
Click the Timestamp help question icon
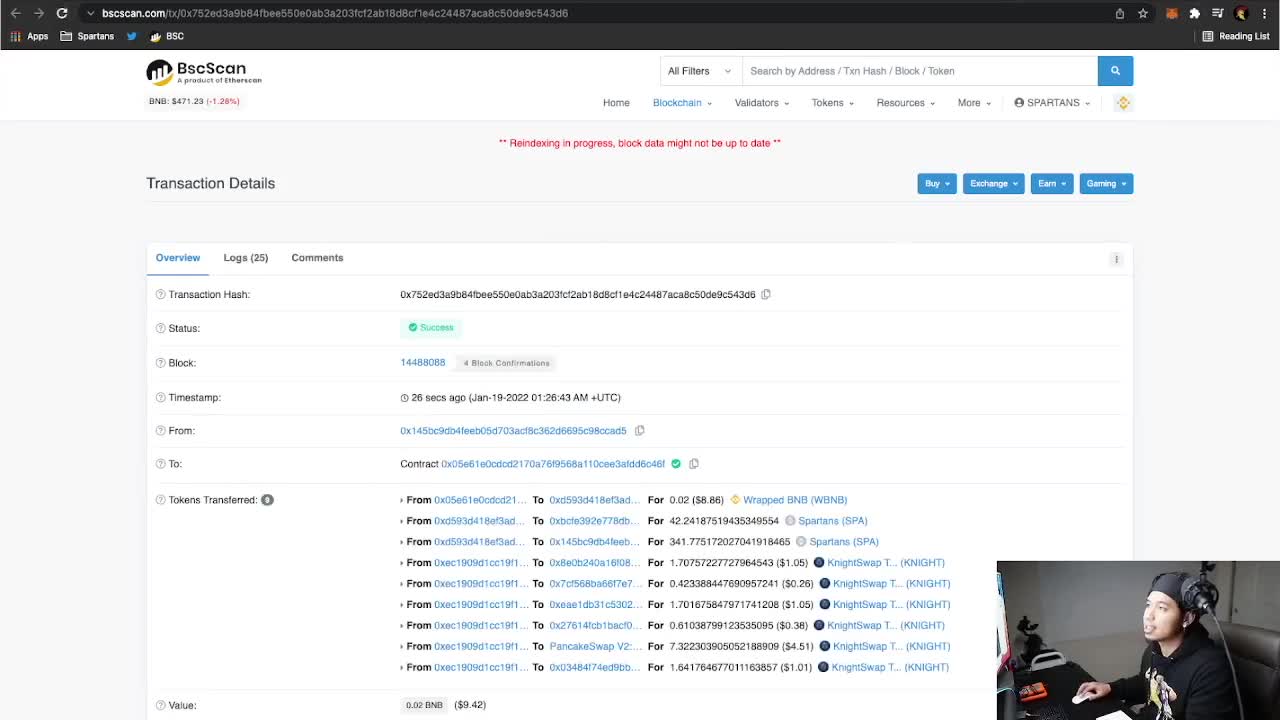160,398
